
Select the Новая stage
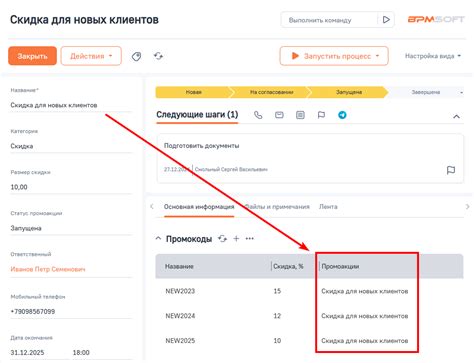click(x=193, y=92)
